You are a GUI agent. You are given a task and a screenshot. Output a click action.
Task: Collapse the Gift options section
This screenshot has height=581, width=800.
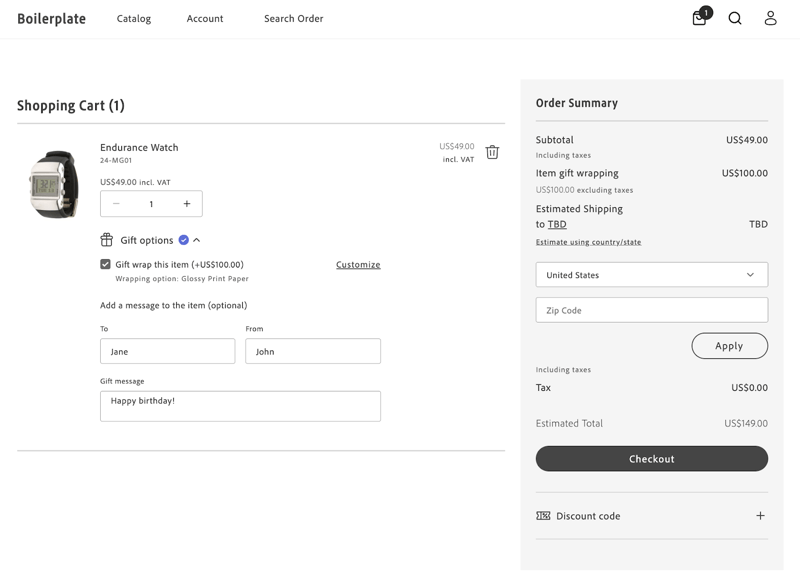(197, 240)
